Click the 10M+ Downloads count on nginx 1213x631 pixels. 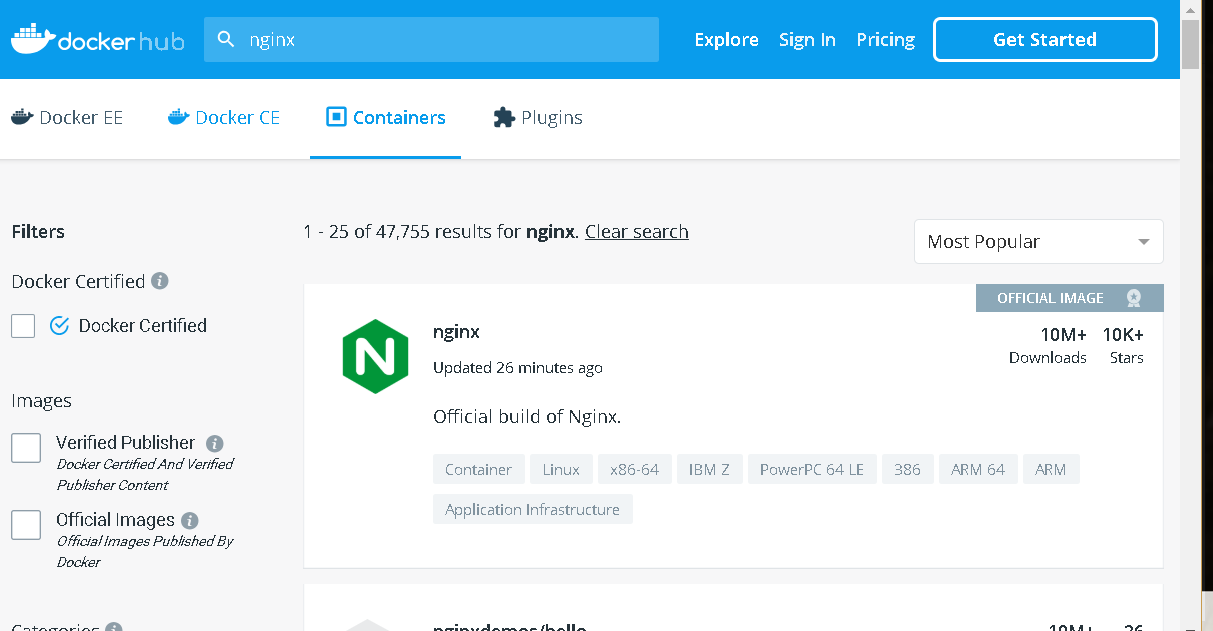[1047, 345]
